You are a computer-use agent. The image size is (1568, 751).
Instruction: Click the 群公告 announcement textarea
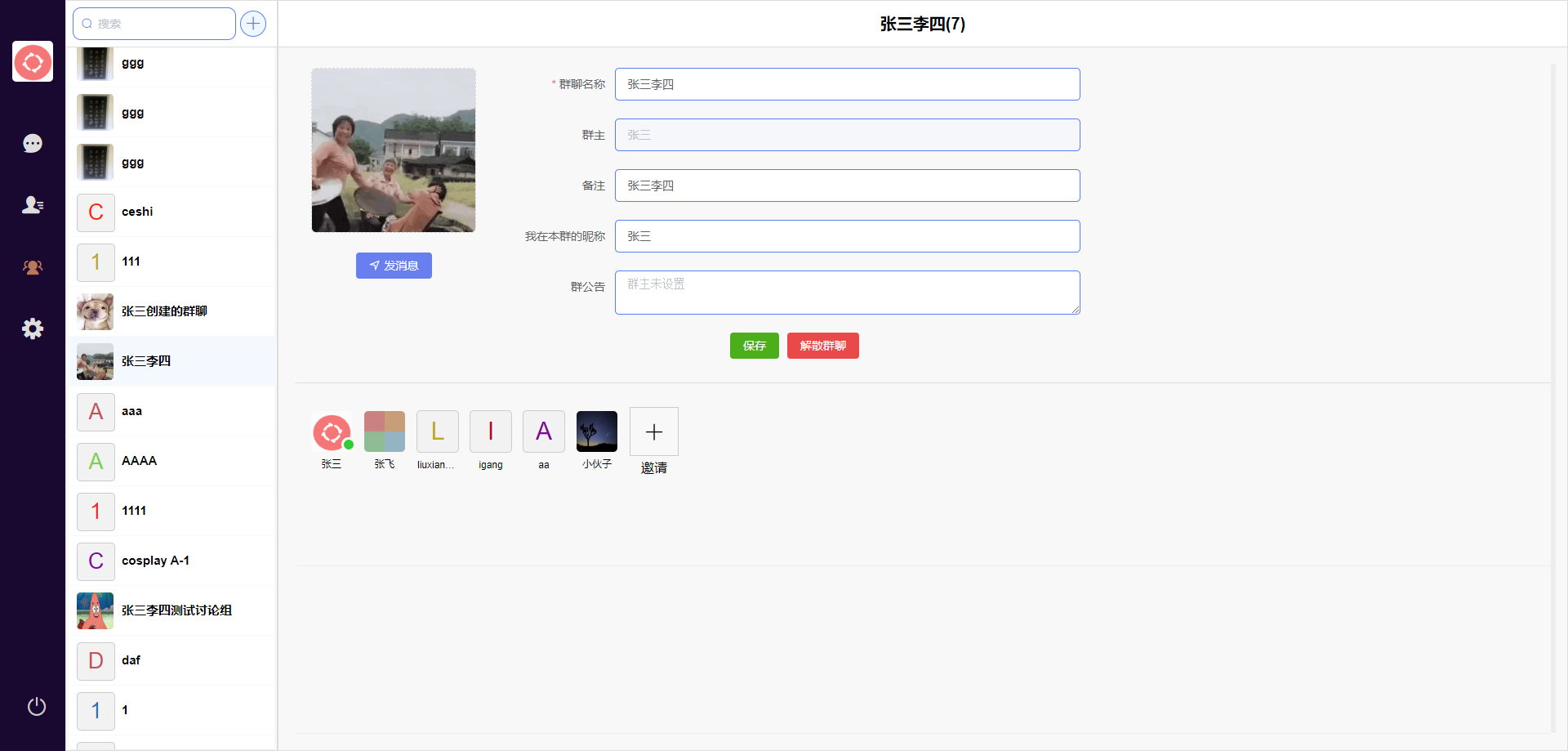click(848, 293)
